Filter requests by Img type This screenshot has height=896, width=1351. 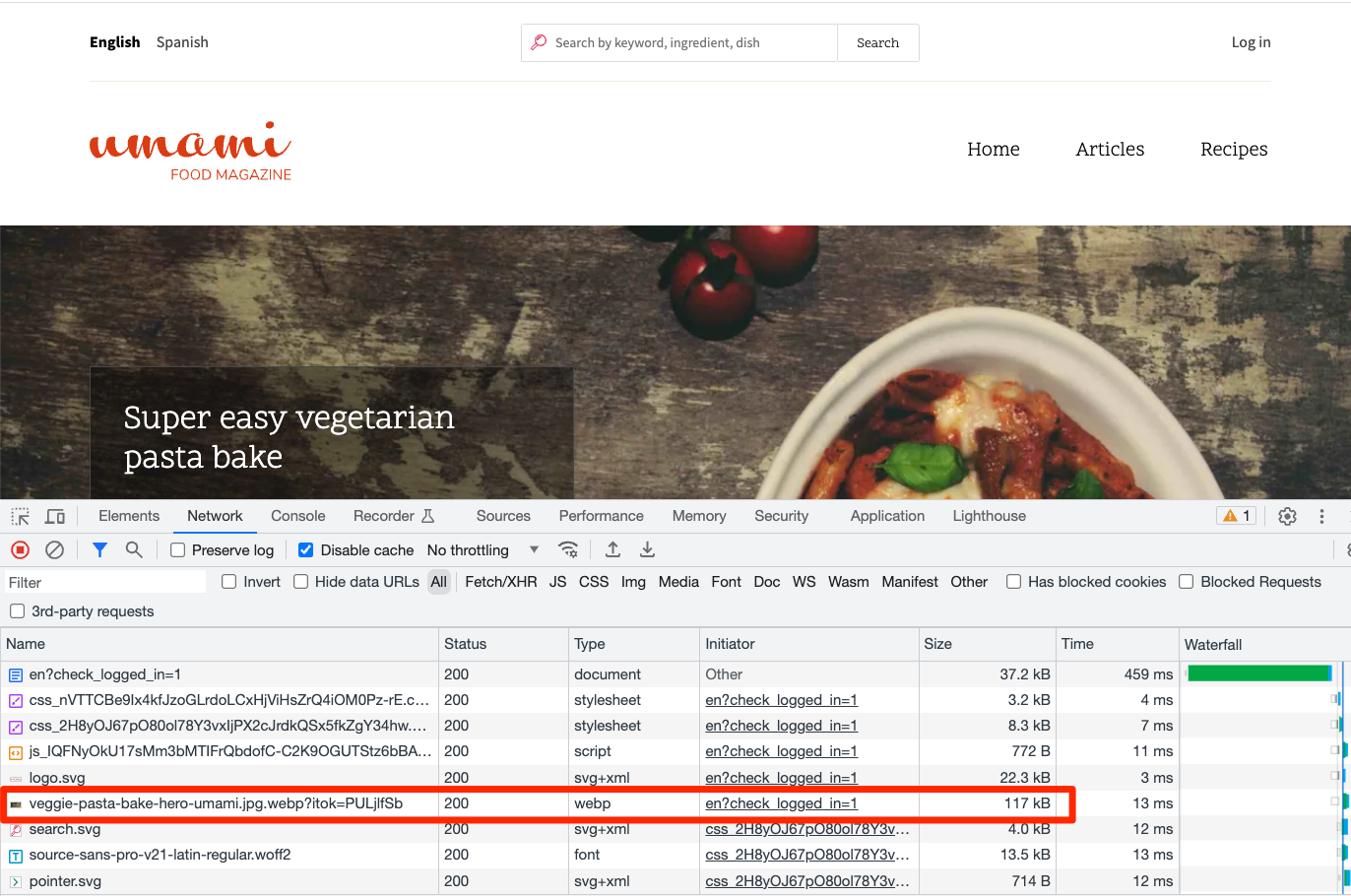click(x=633, y=581)
